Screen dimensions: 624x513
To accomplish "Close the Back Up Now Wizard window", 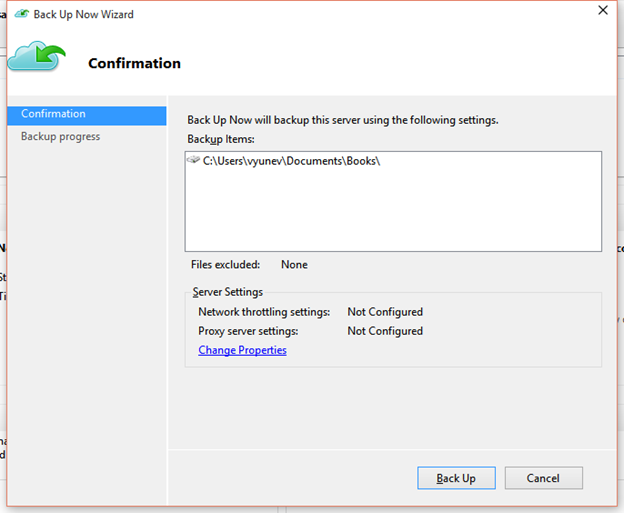I will point(602,11).
